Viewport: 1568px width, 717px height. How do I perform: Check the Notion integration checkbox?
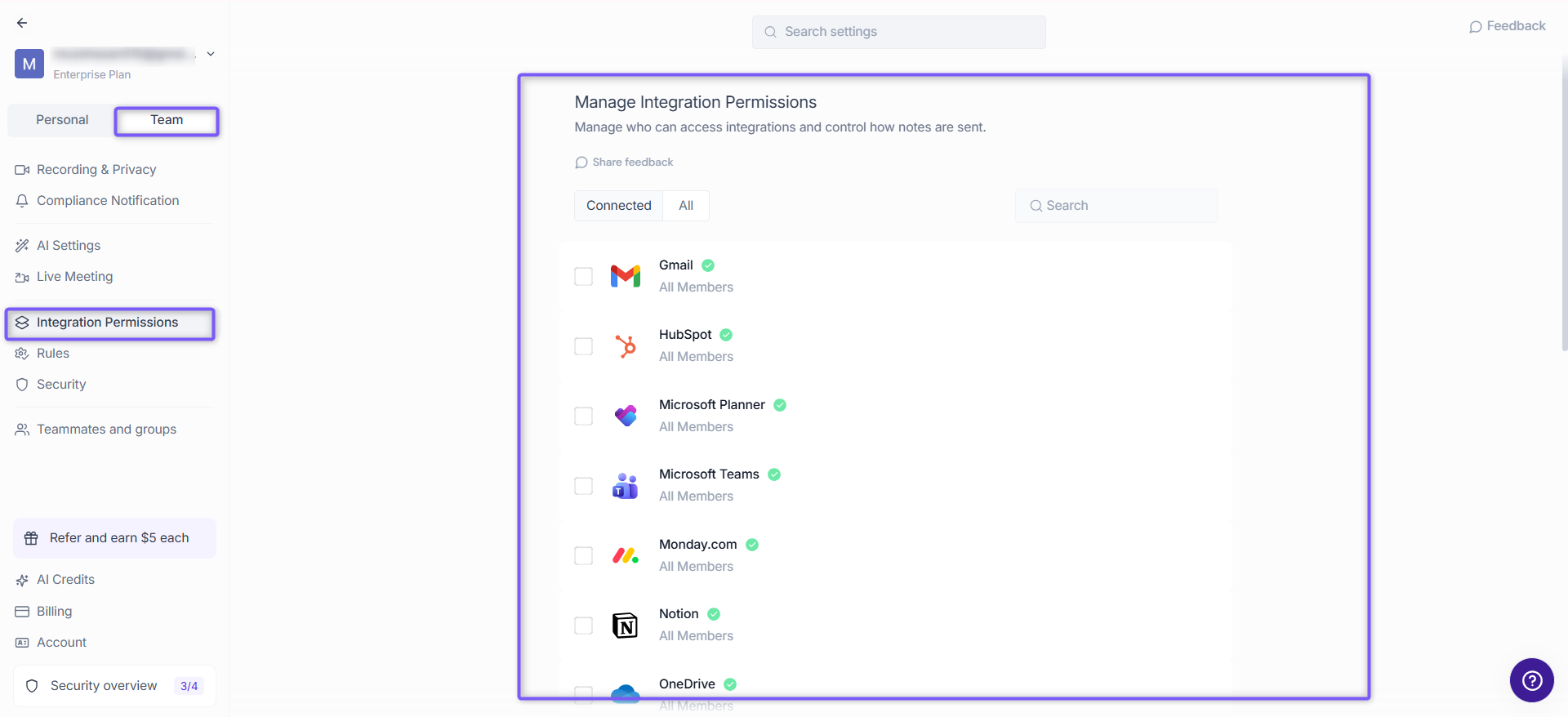click(583, 626)
